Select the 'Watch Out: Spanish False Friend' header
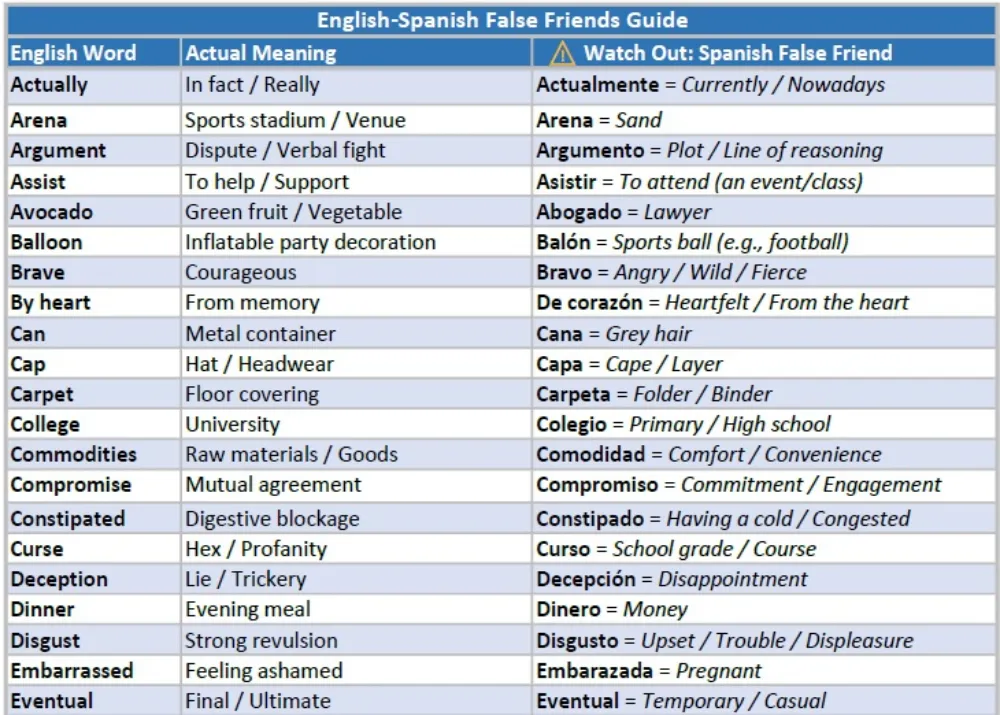The height and width of the screenshot is (715, 1000). 763,52
